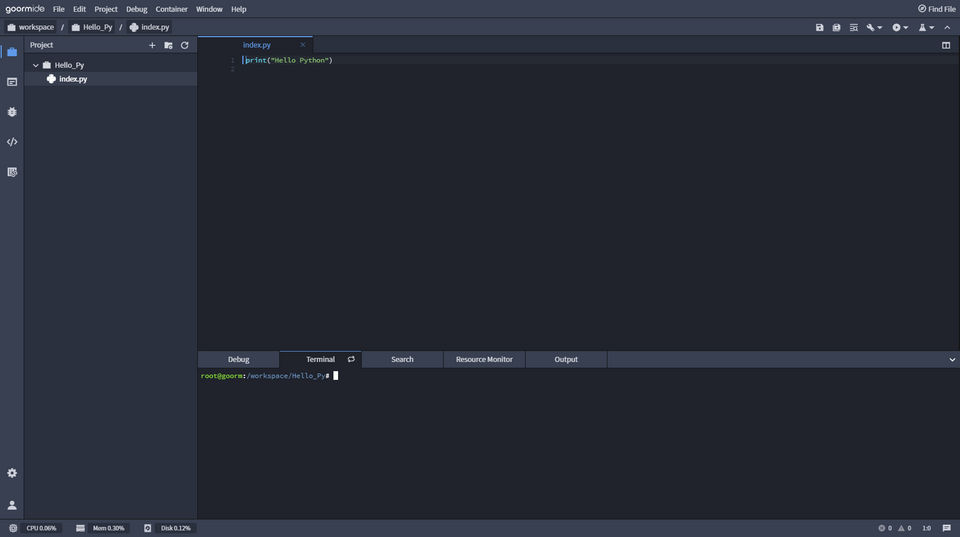This screenshot has width=960, height=537.
Task: Click cursor position 1:0 in status bar
Action: click(x=926, y=528)
